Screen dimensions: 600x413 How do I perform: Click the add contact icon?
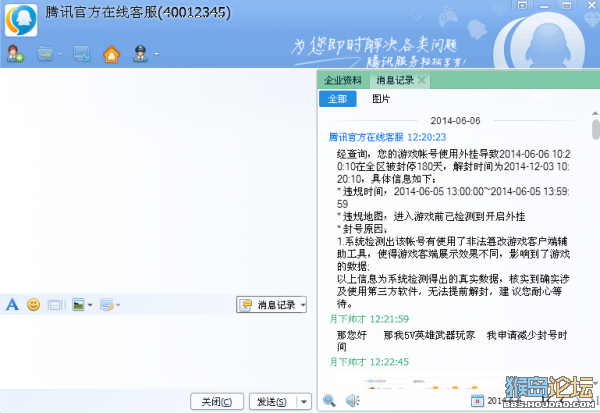(15, 54)
